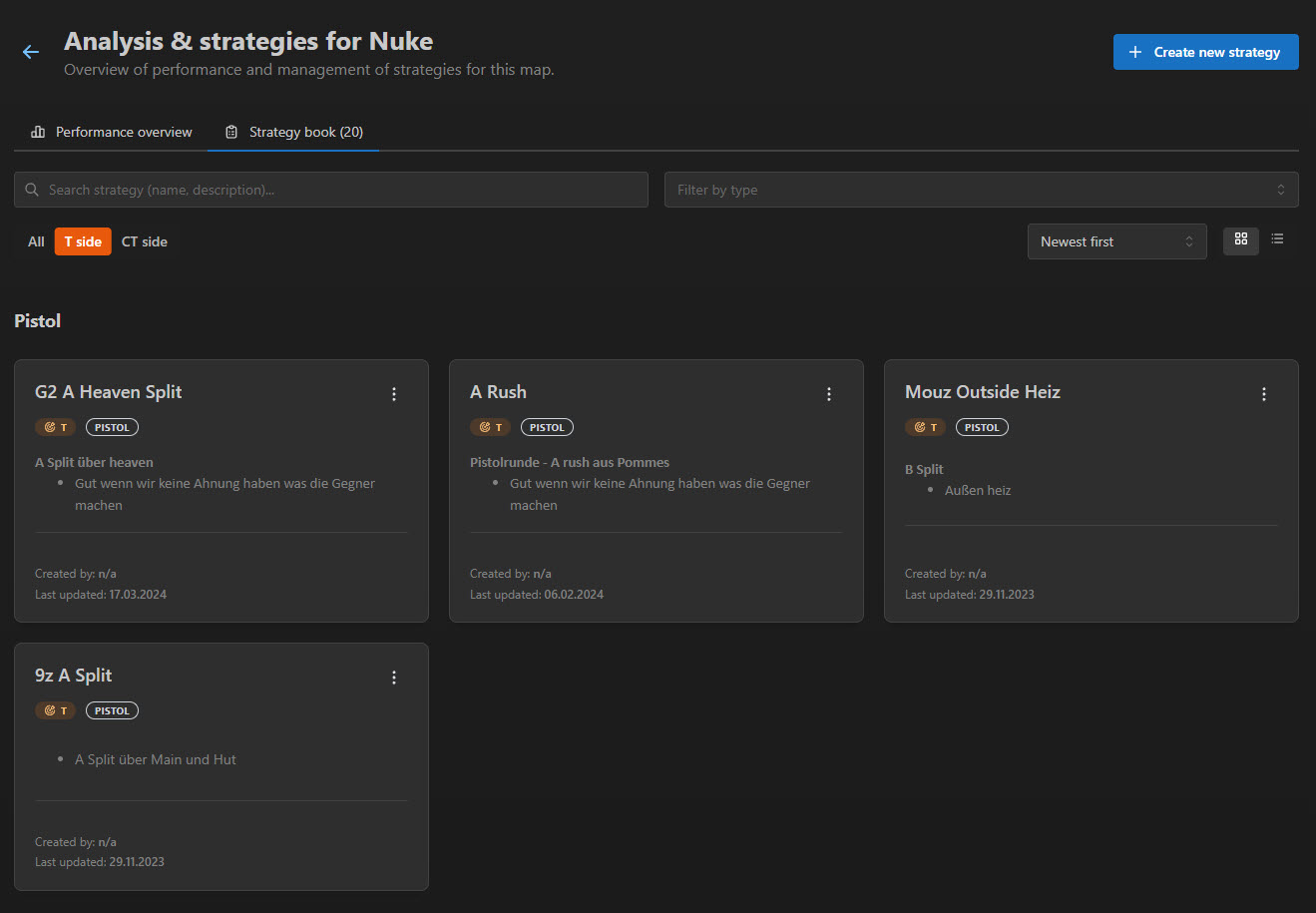This screenshot has height=913, width=1316.
Task: Enable the CT side filter
Action: (144, 240)
